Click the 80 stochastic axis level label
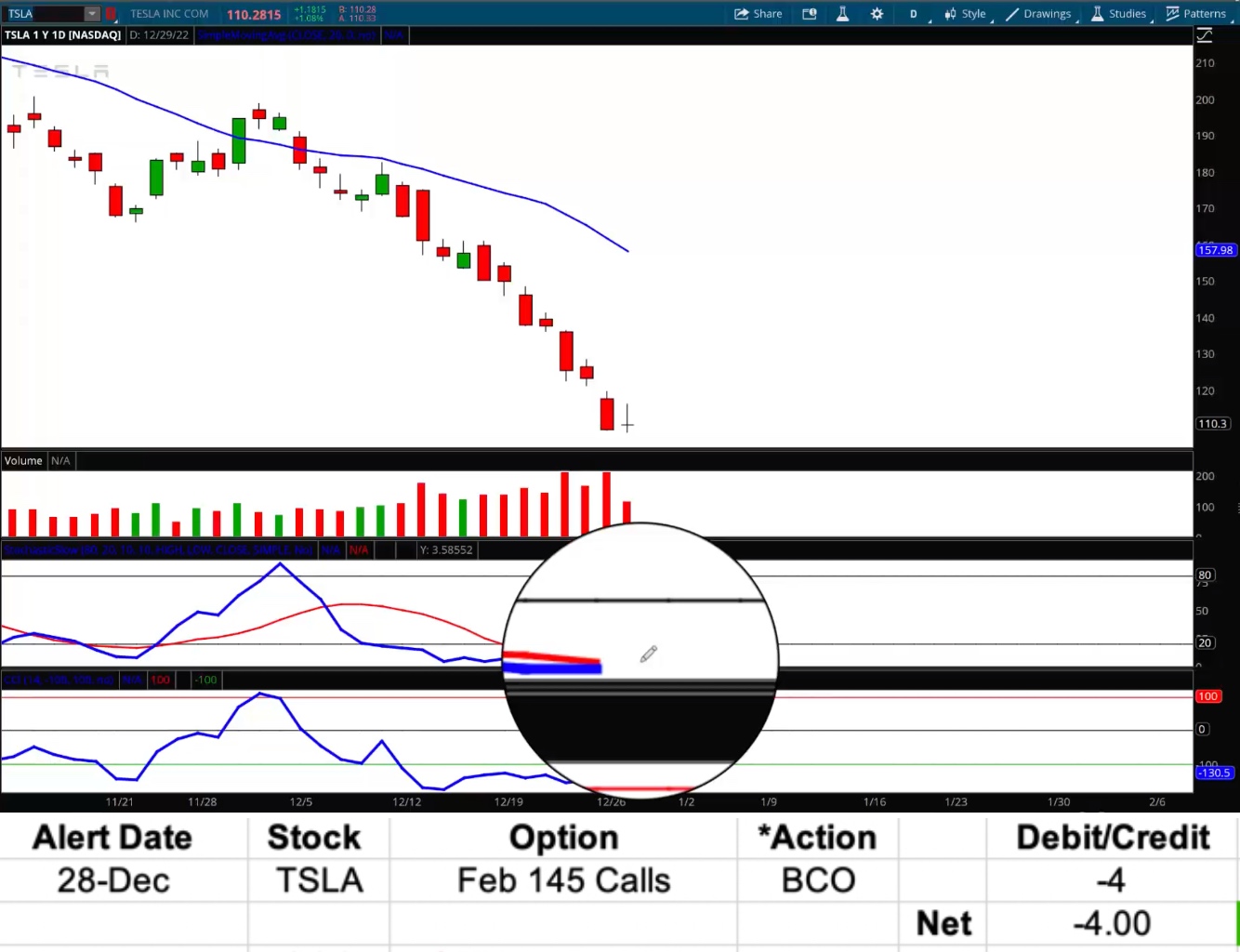This screenshot has width=1240, height=952. 1205,575
